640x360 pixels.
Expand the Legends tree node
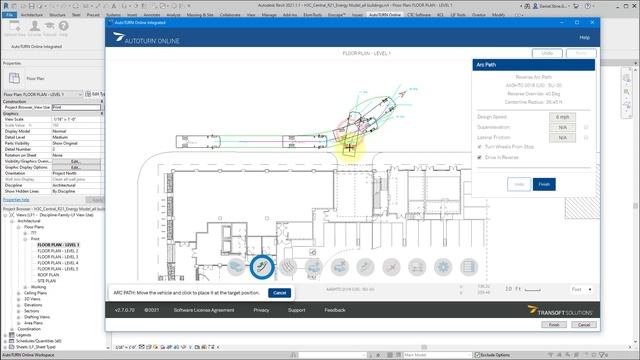click(6, 335)
